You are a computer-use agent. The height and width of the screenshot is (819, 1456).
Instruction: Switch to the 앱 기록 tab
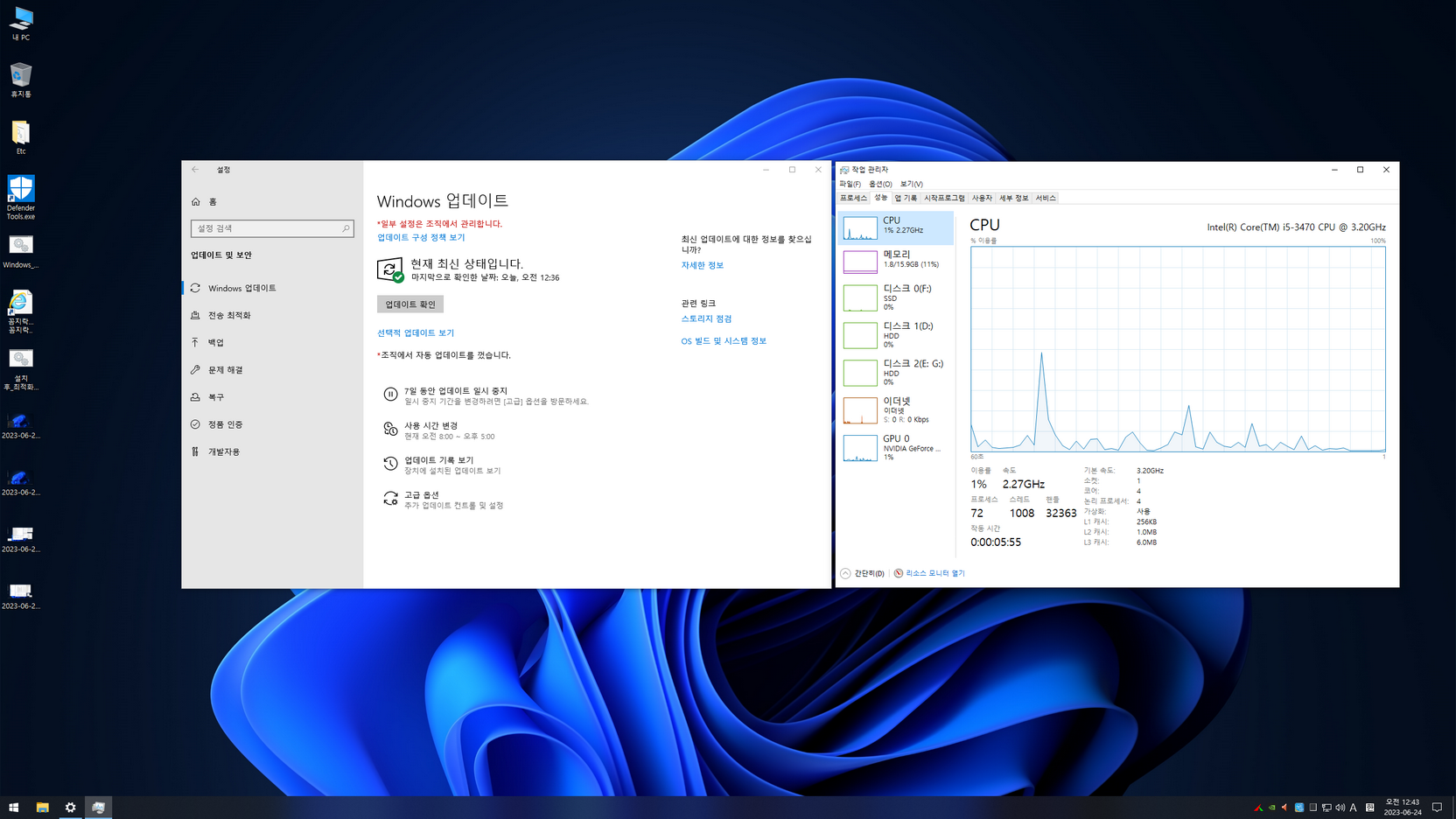[x=906, y=199]
